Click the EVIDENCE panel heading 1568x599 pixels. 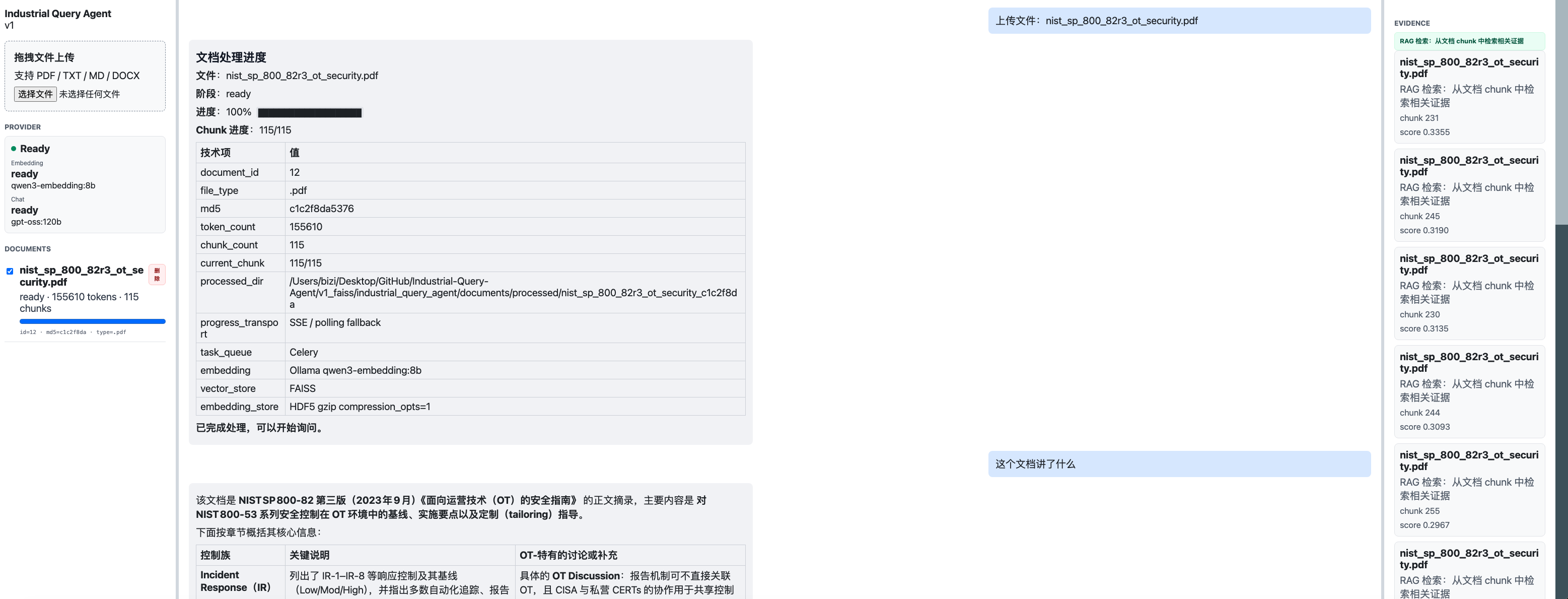point(1411,23)
